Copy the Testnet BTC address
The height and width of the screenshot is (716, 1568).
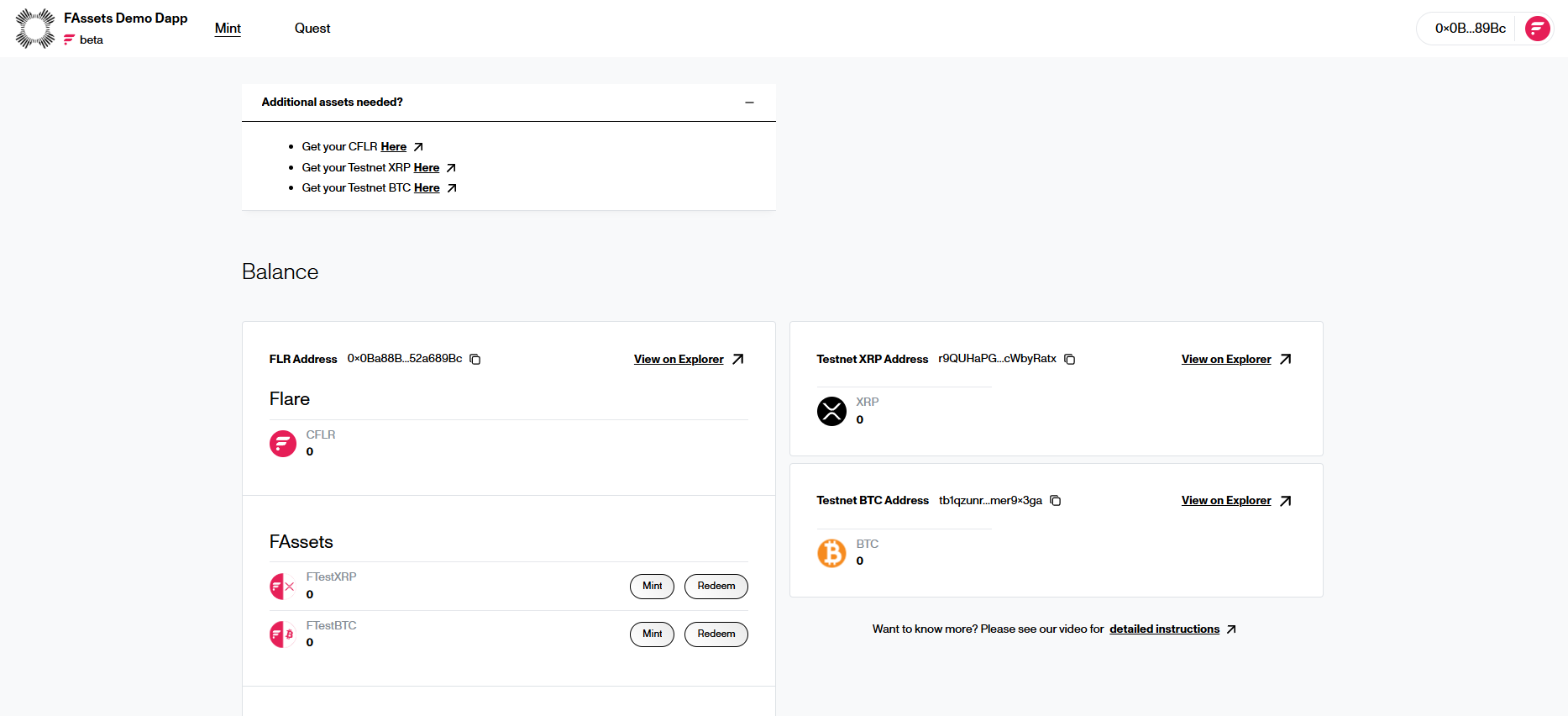tap(1056, 501)
